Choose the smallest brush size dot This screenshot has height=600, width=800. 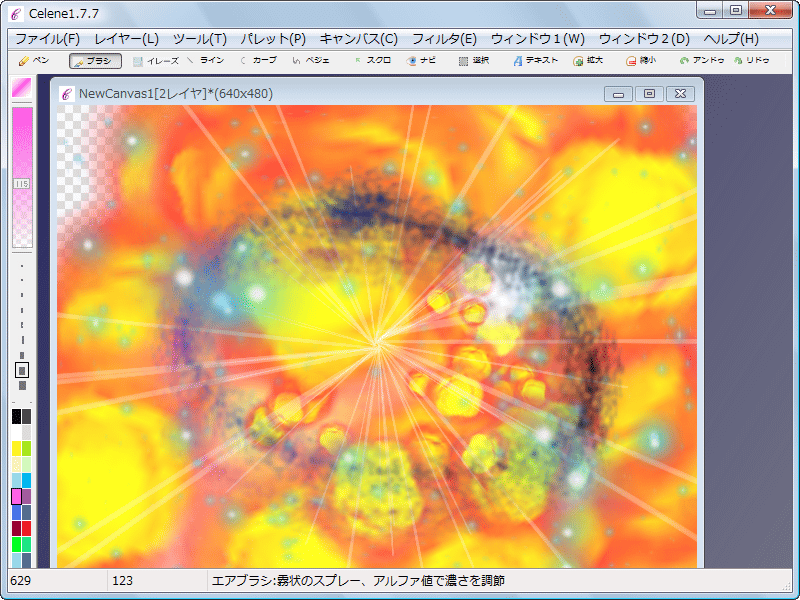point(22,266)
